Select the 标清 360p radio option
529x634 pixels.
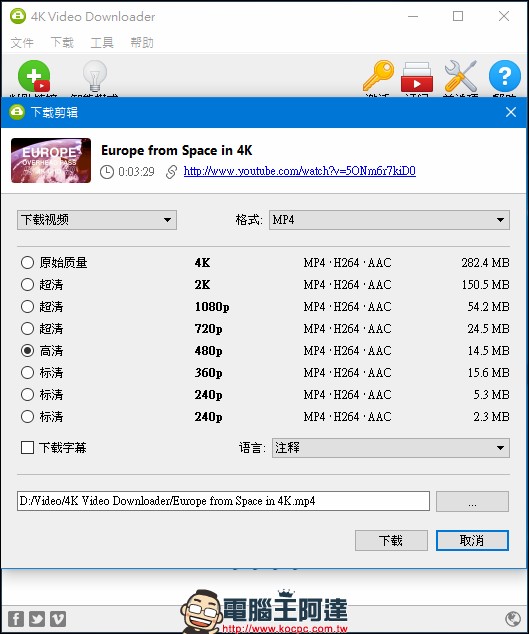27,372
